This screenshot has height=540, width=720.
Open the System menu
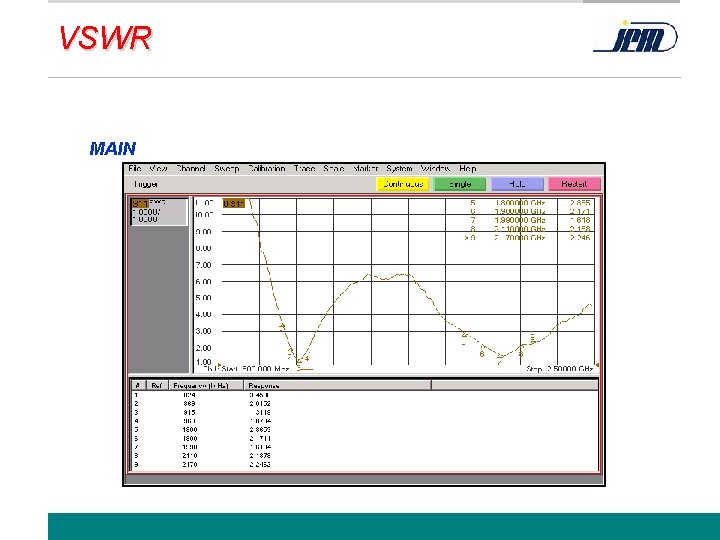399,169
